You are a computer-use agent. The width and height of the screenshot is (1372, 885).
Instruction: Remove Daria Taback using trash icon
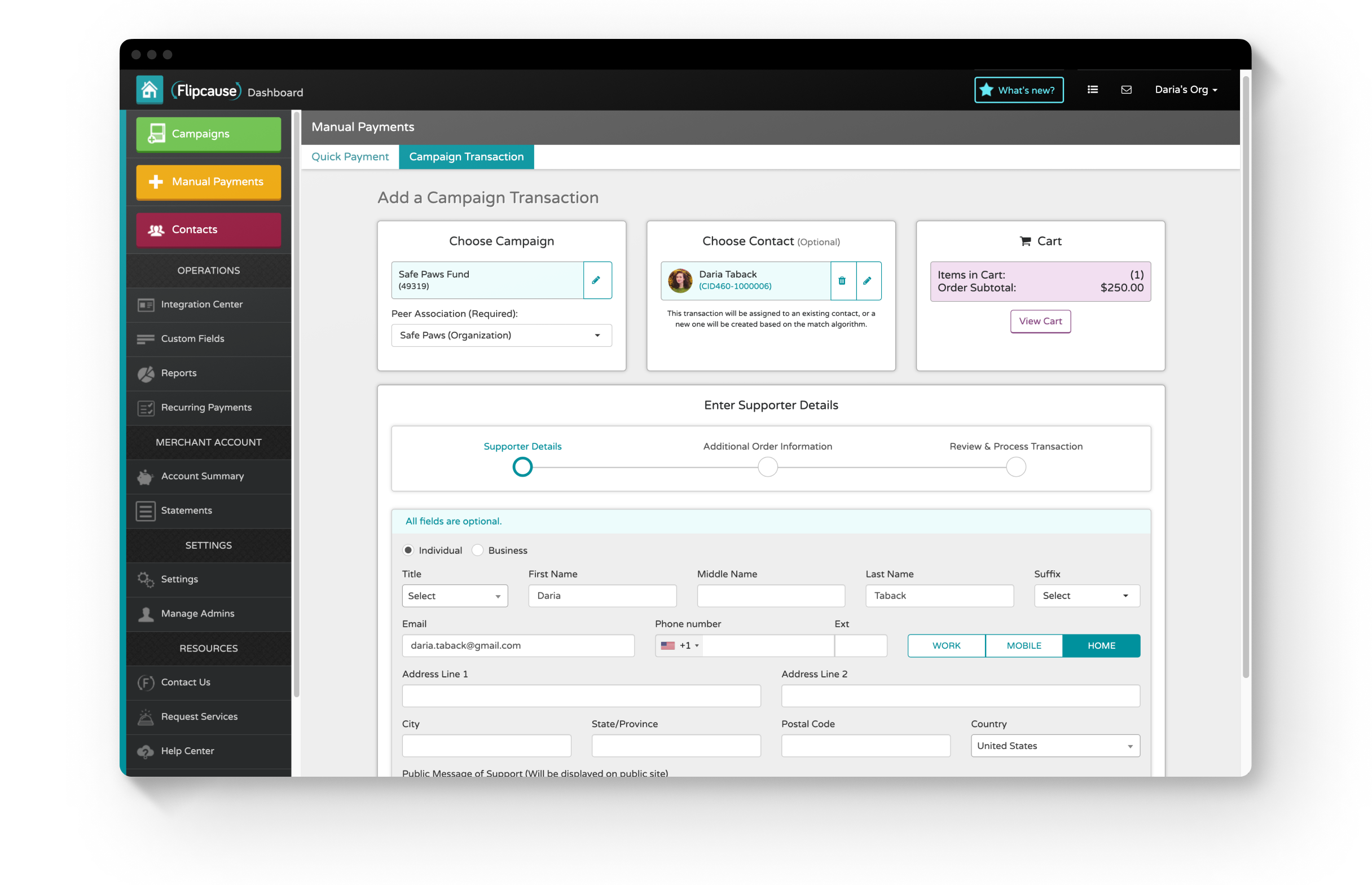coord(842,280)
